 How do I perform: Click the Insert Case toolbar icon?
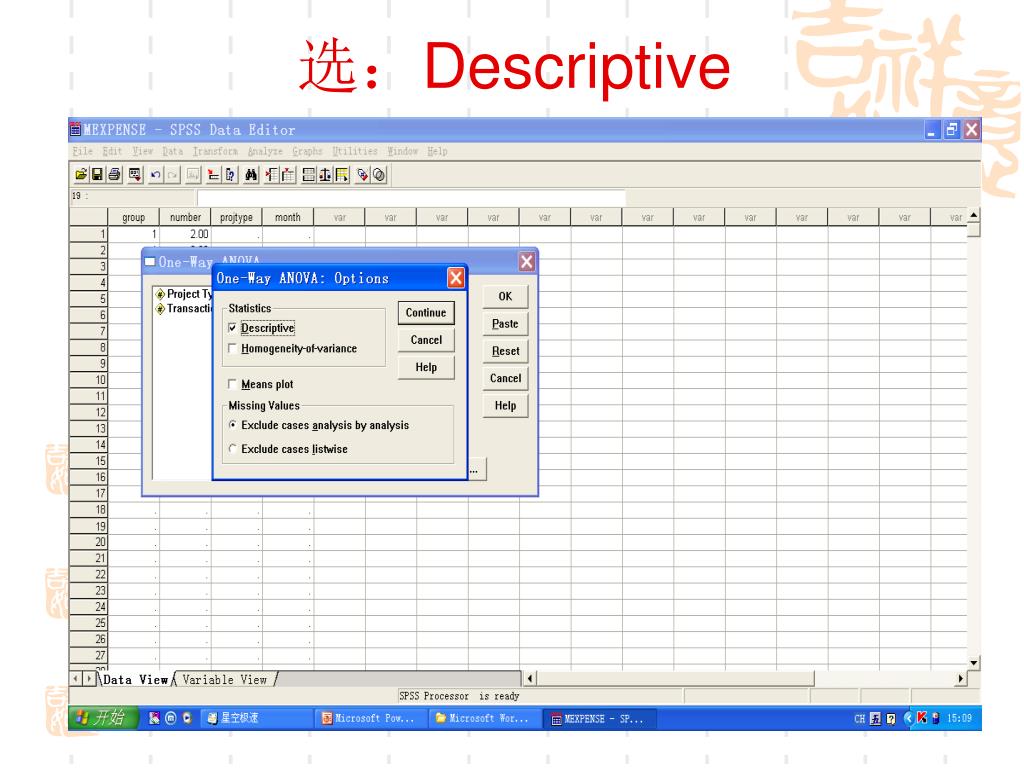[271, 175]
